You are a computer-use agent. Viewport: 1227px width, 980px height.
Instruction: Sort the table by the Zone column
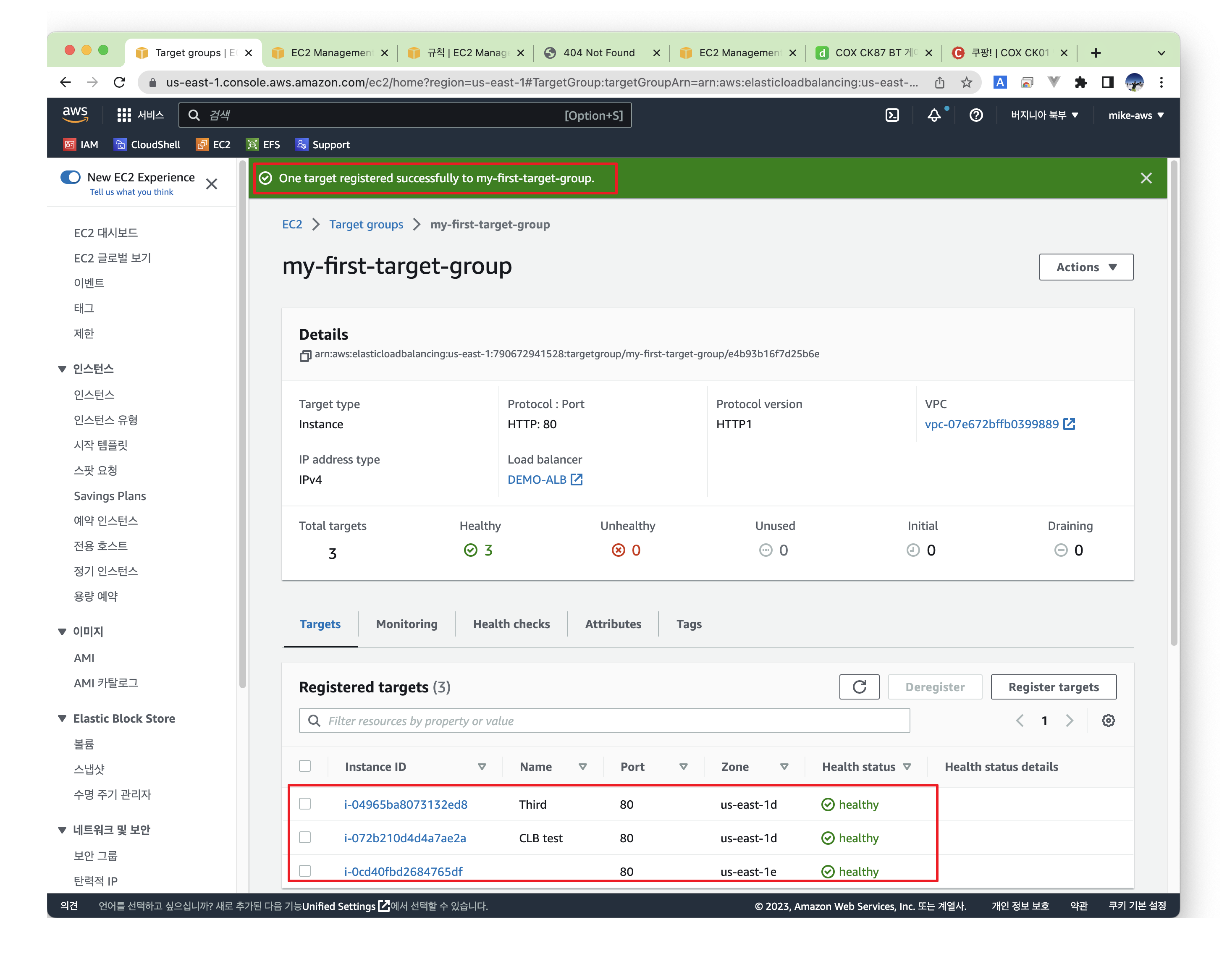tap(784, 767)
